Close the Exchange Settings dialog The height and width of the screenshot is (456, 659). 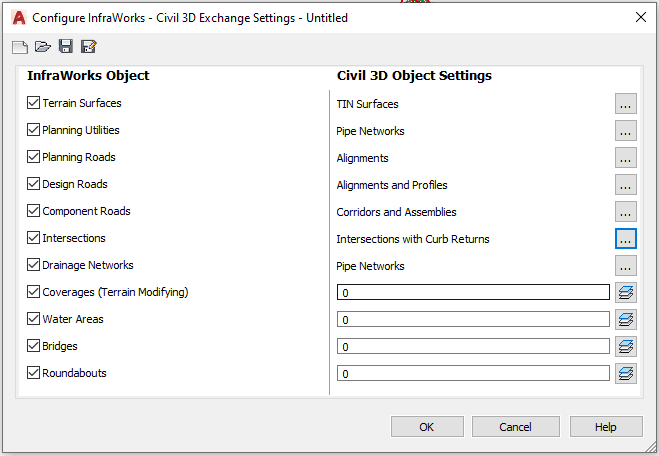[641, 17]
